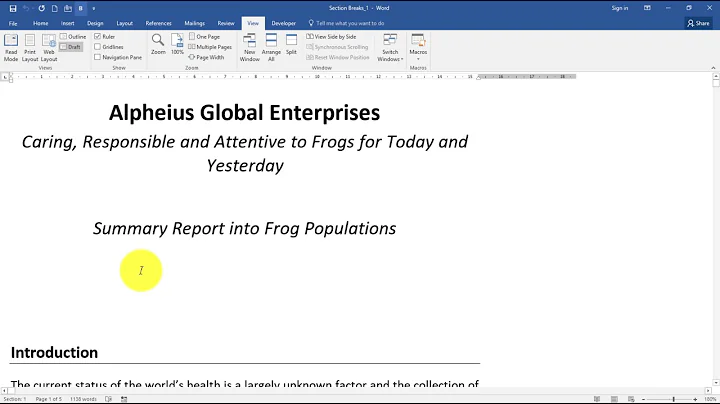720x404 pixels.
Task: Open Customize Quick Access Toolbar arrow
Action: tap(94, 8)
